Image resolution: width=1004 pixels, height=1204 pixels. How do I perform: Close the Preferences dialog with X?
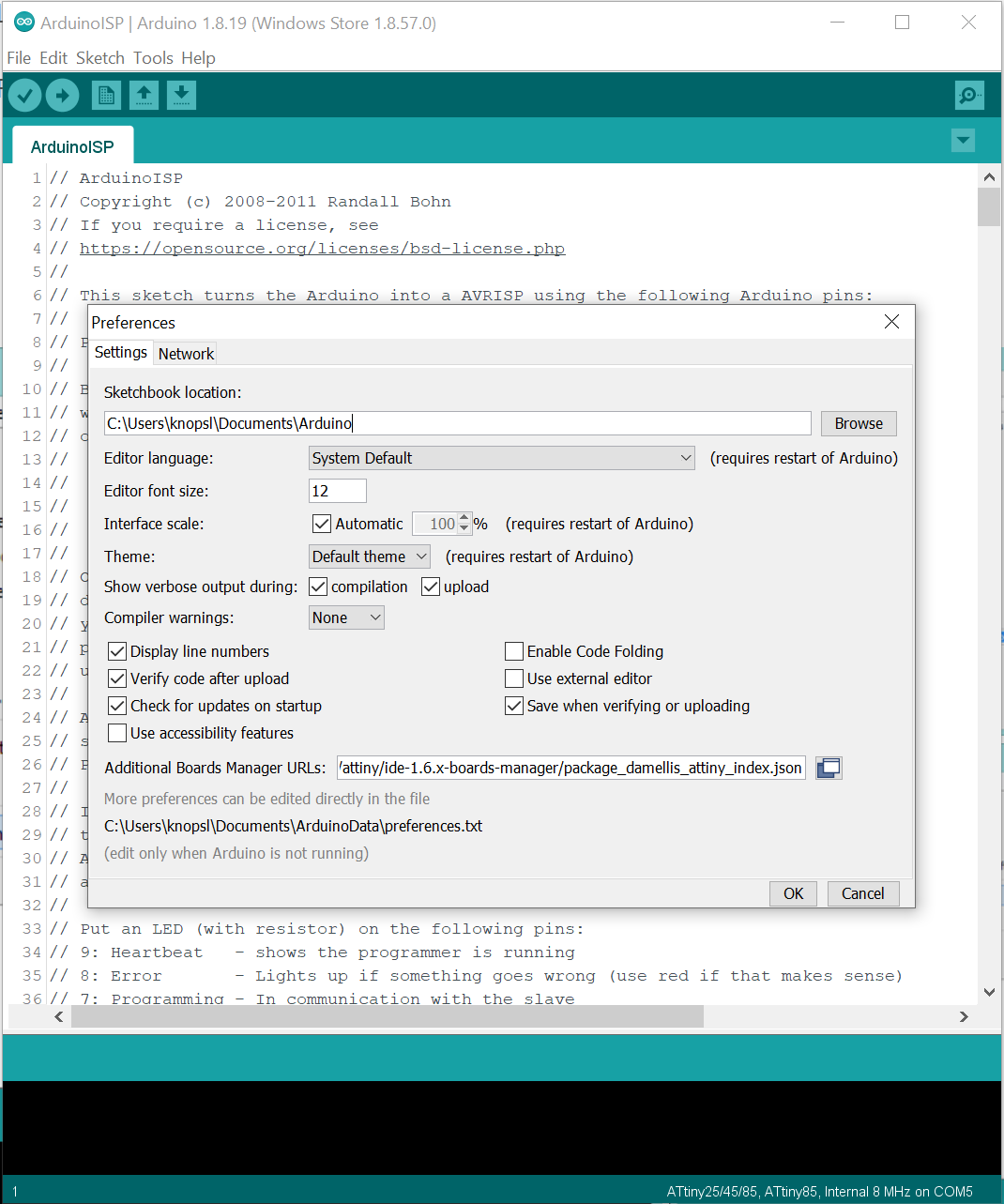(x=891, y=322)
